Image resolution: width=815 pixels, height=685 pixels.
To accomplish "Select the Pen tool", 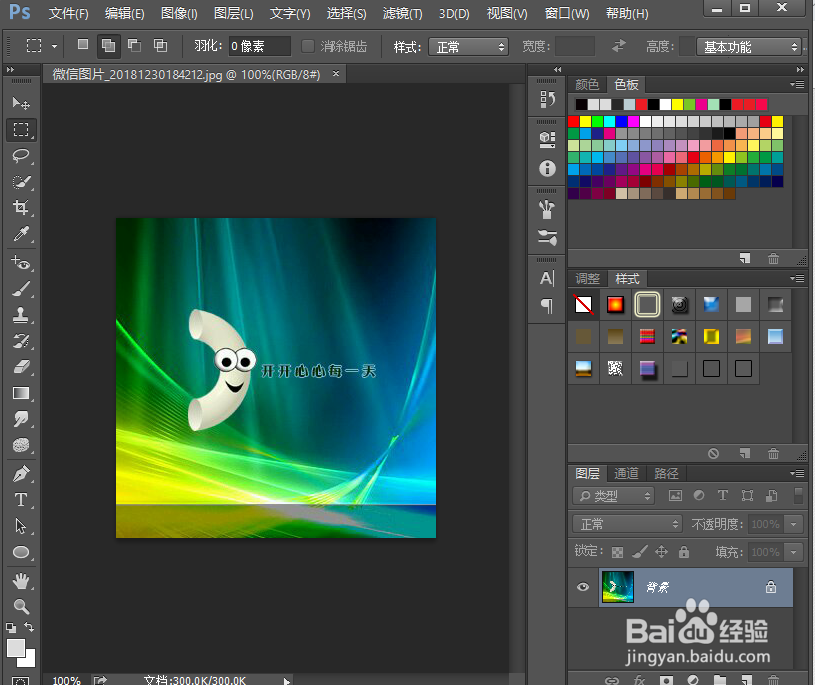I will point(21,474).
